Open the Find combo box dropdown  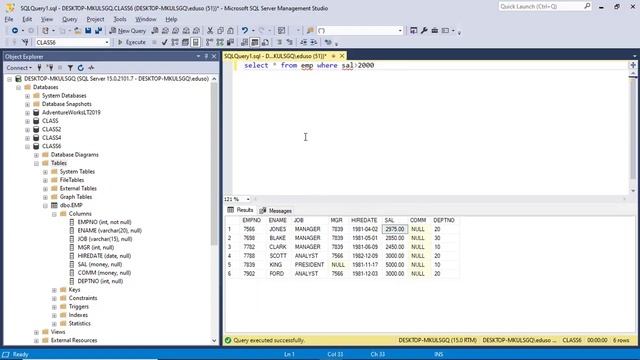click(400, 31)
